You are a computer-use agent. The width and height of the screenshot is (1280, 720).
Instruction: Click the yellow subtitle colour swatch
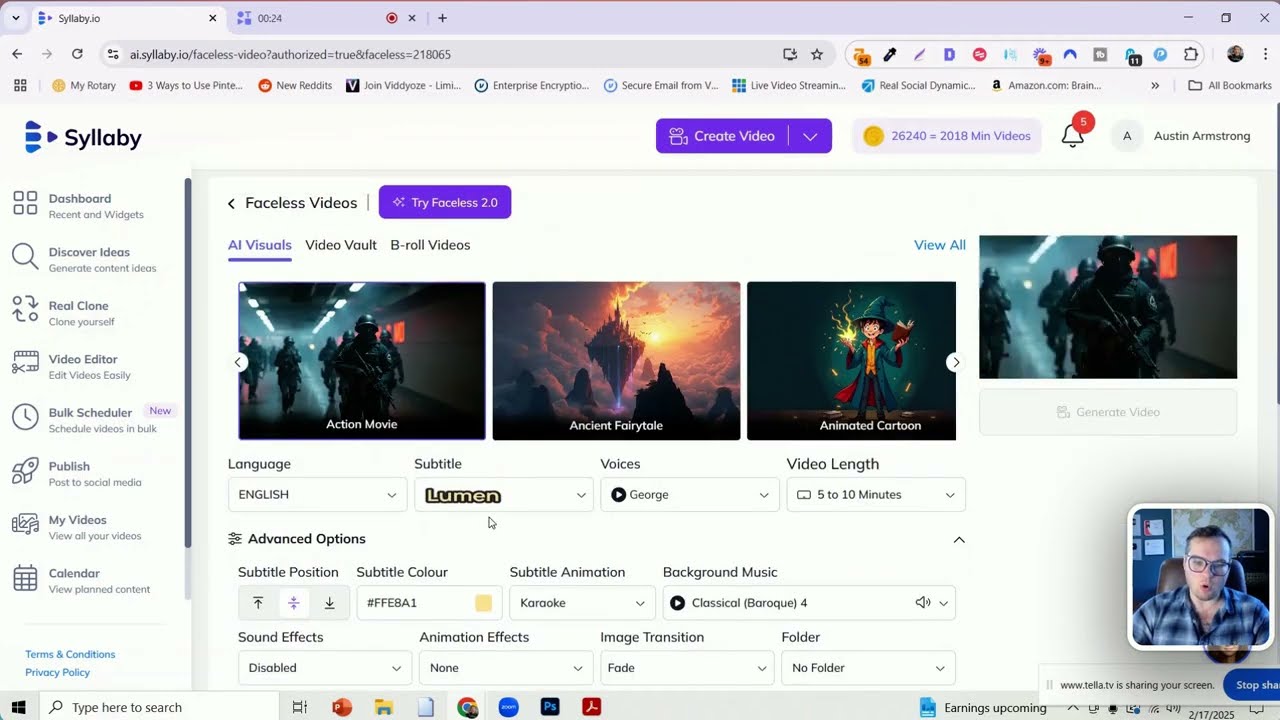[483, 603]
